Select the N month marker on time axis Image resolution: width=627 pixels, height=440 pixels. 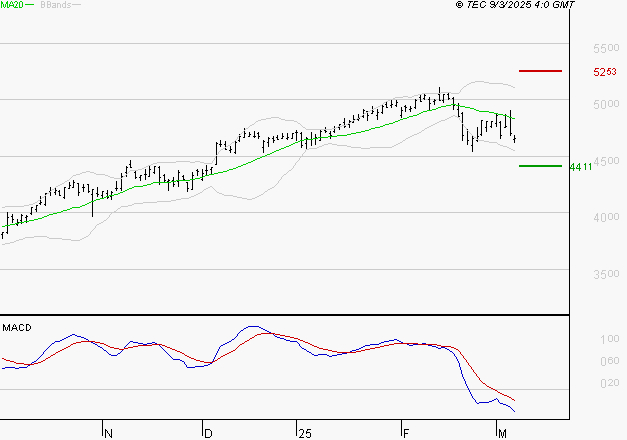coord(108,434)
